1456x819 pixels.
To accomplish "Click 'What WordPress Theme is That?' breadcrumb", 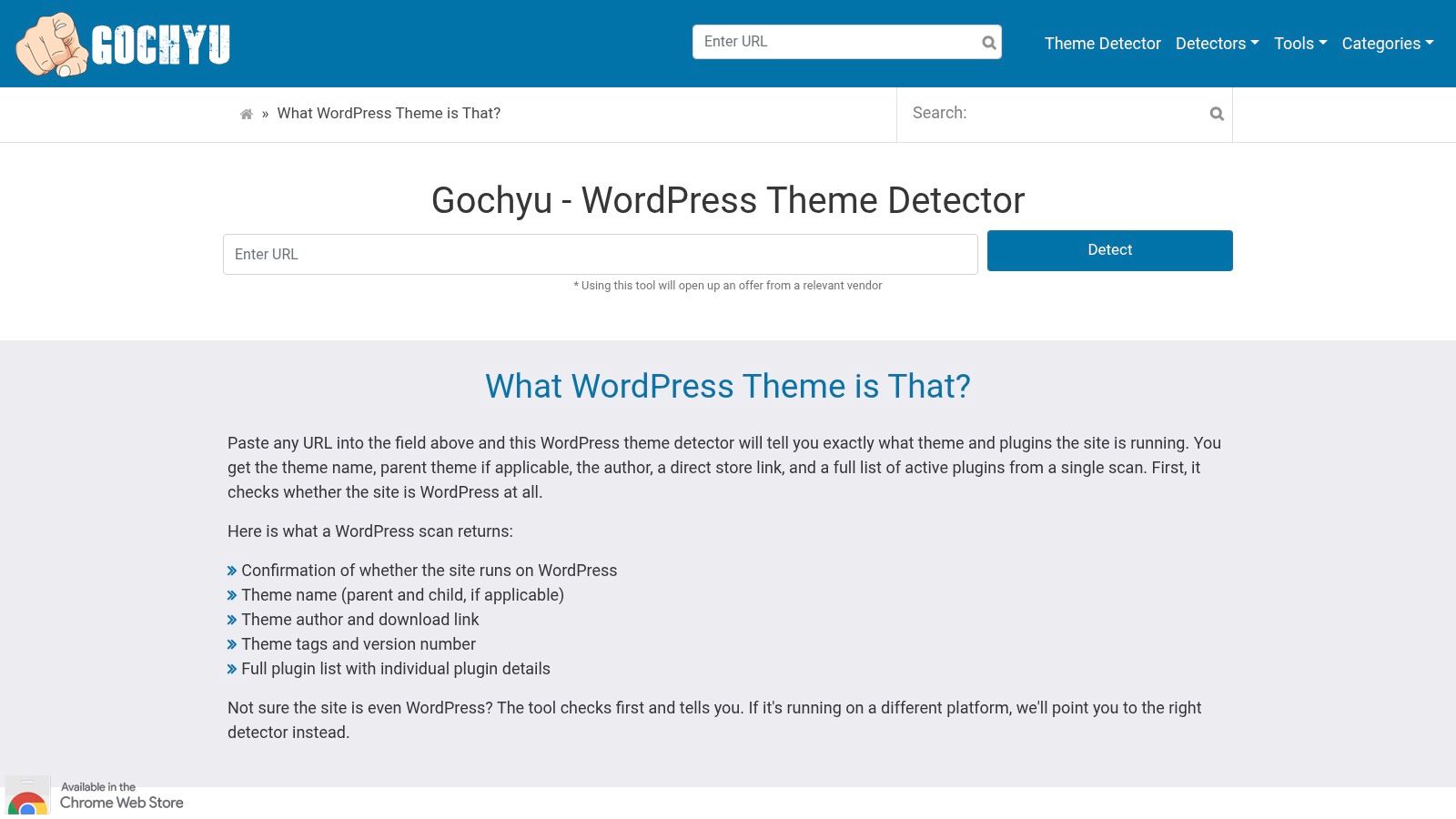I will pos(389,114).
